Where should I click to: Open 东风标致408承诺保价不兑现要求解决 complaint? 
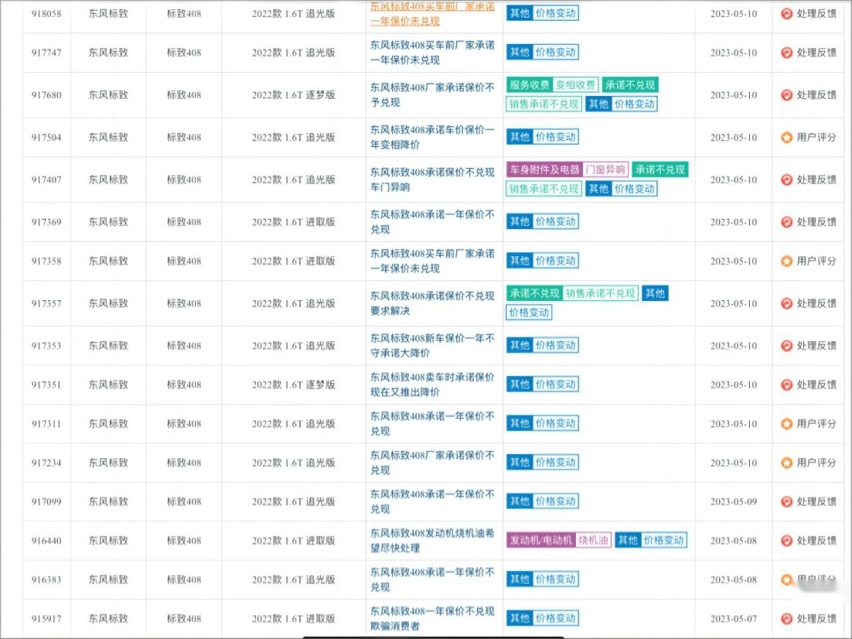pyautogui.click(x=433, y=304)
